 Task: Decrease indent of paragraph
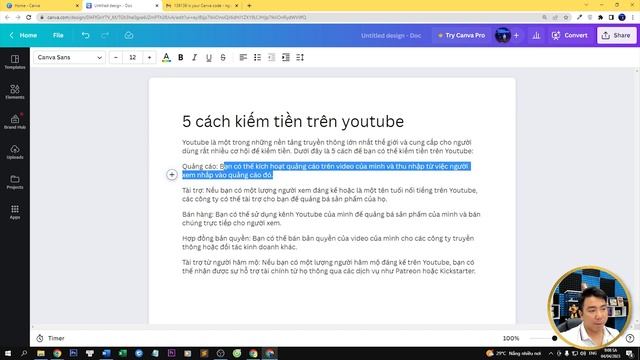[271, 58]
